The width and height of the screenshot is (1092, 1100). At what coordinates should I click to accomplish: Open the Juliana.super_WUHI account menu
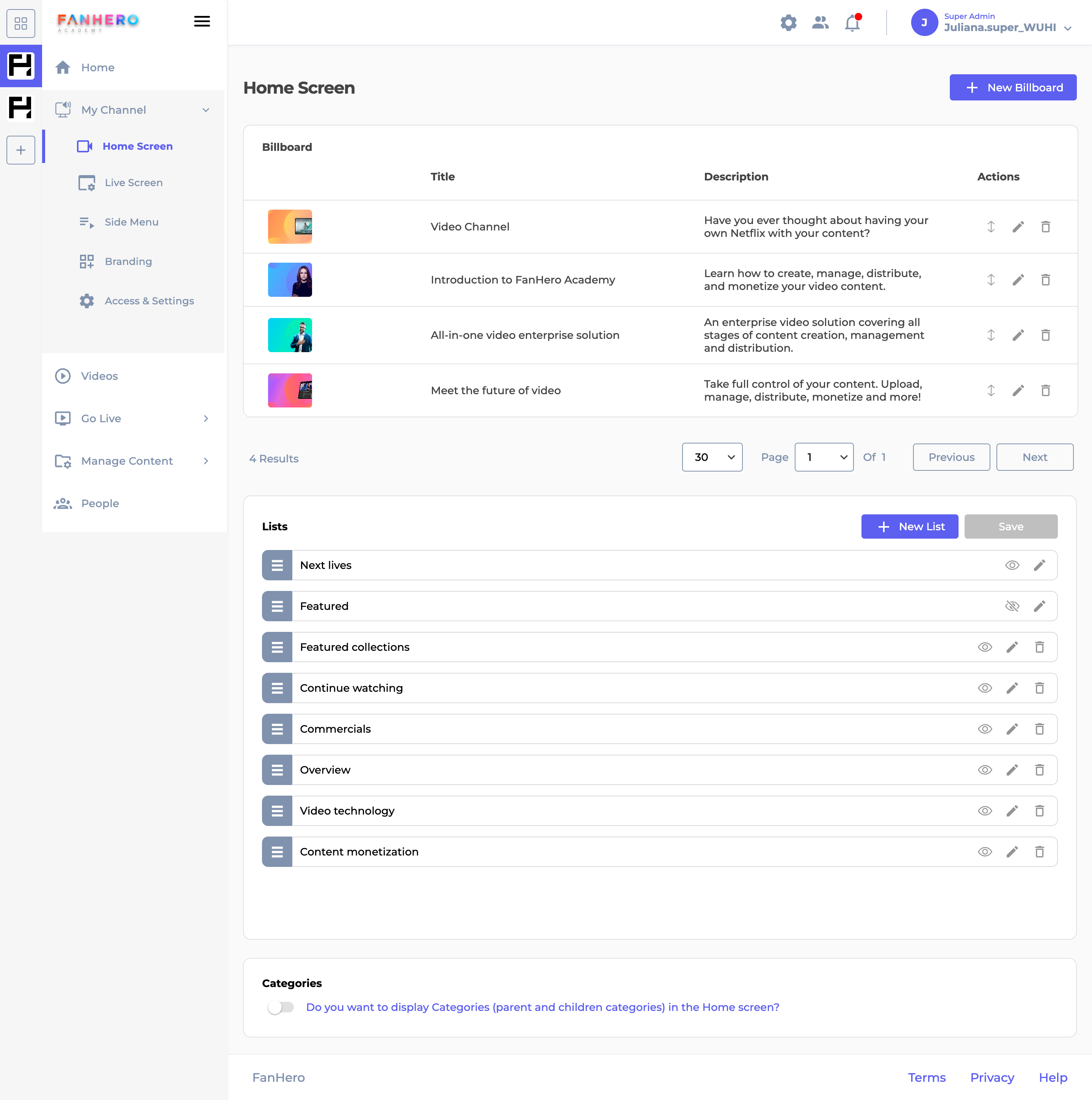(991, 23)
